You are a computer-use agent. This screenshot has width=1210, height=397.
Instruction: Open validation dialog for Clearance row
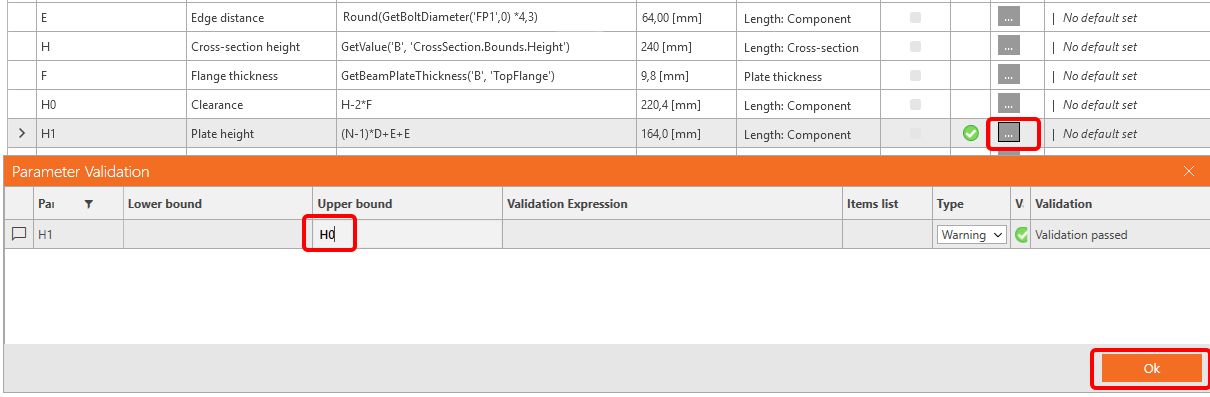pos(1009,104)
